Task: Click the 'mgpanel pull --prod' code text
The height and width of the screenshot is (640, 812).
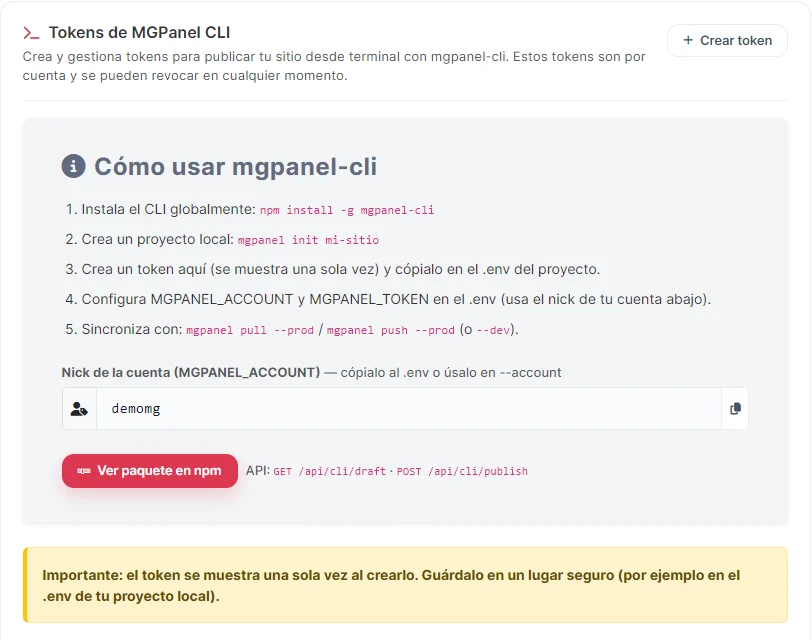Action: click(250, 330)
